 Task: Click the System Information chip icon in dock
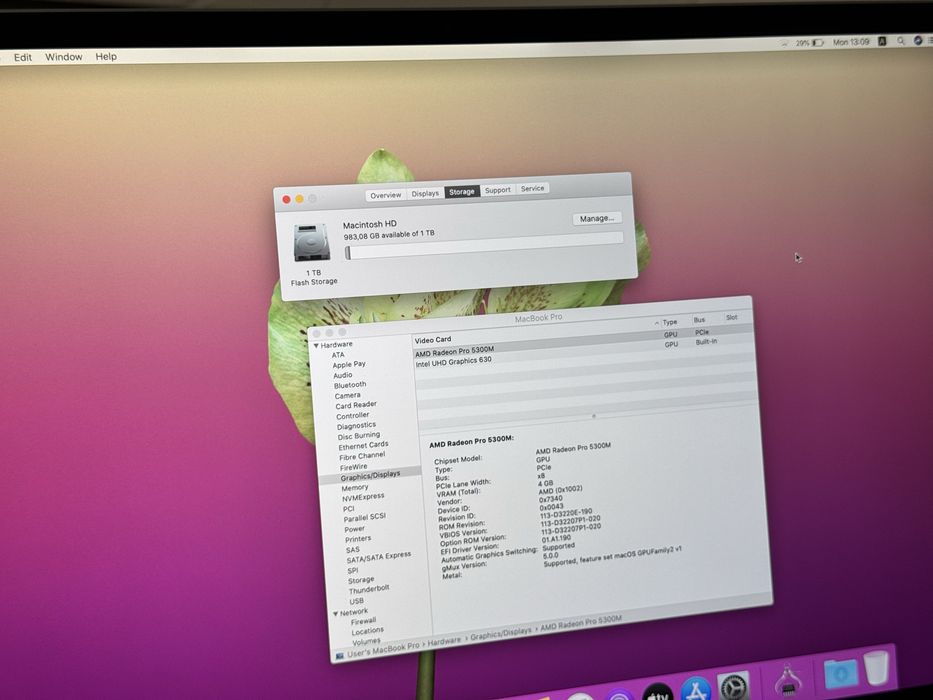pyautogui.click(x=788, y=682)
